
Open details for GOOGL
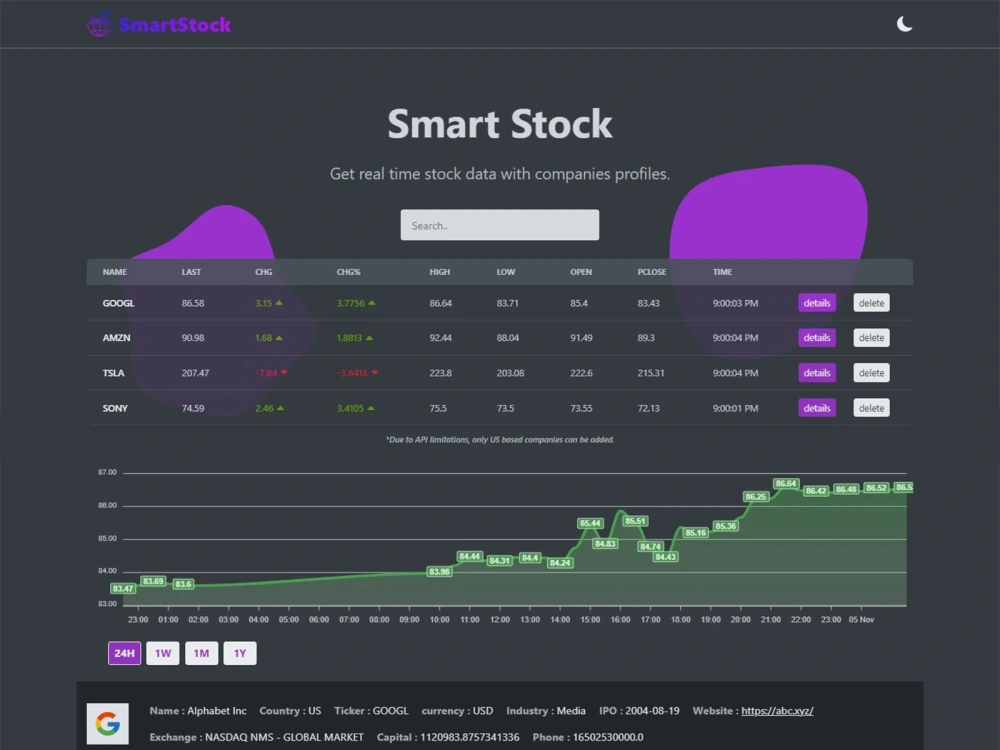[x=816, y=303]
